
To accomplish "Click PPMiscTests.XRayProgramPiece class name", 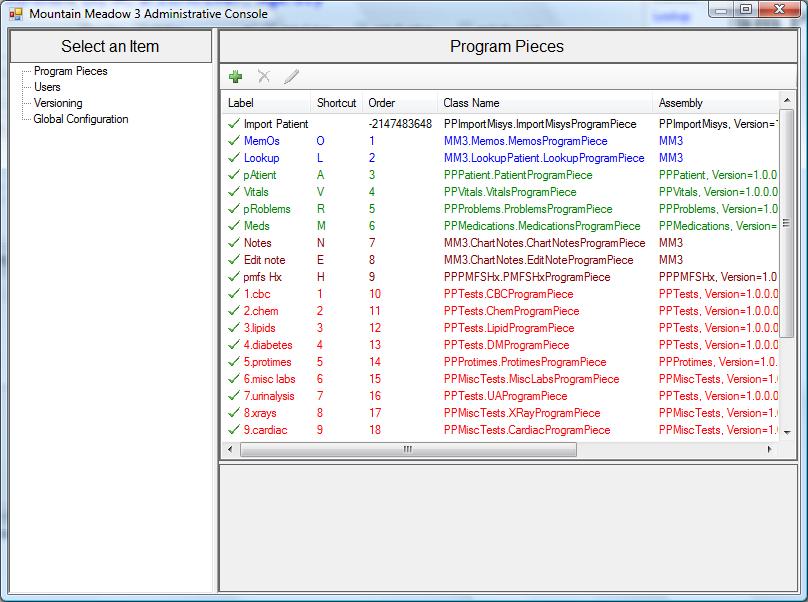I will [521, 413].
